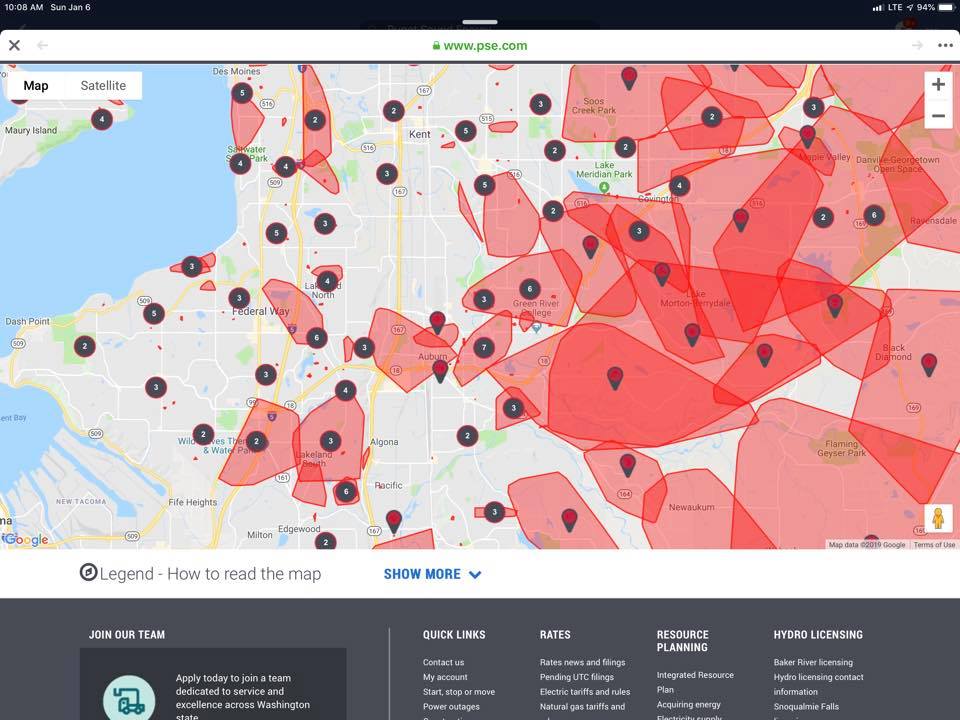Open the three-dot browser options menu
960x720 pixels.
pos(945,45)
